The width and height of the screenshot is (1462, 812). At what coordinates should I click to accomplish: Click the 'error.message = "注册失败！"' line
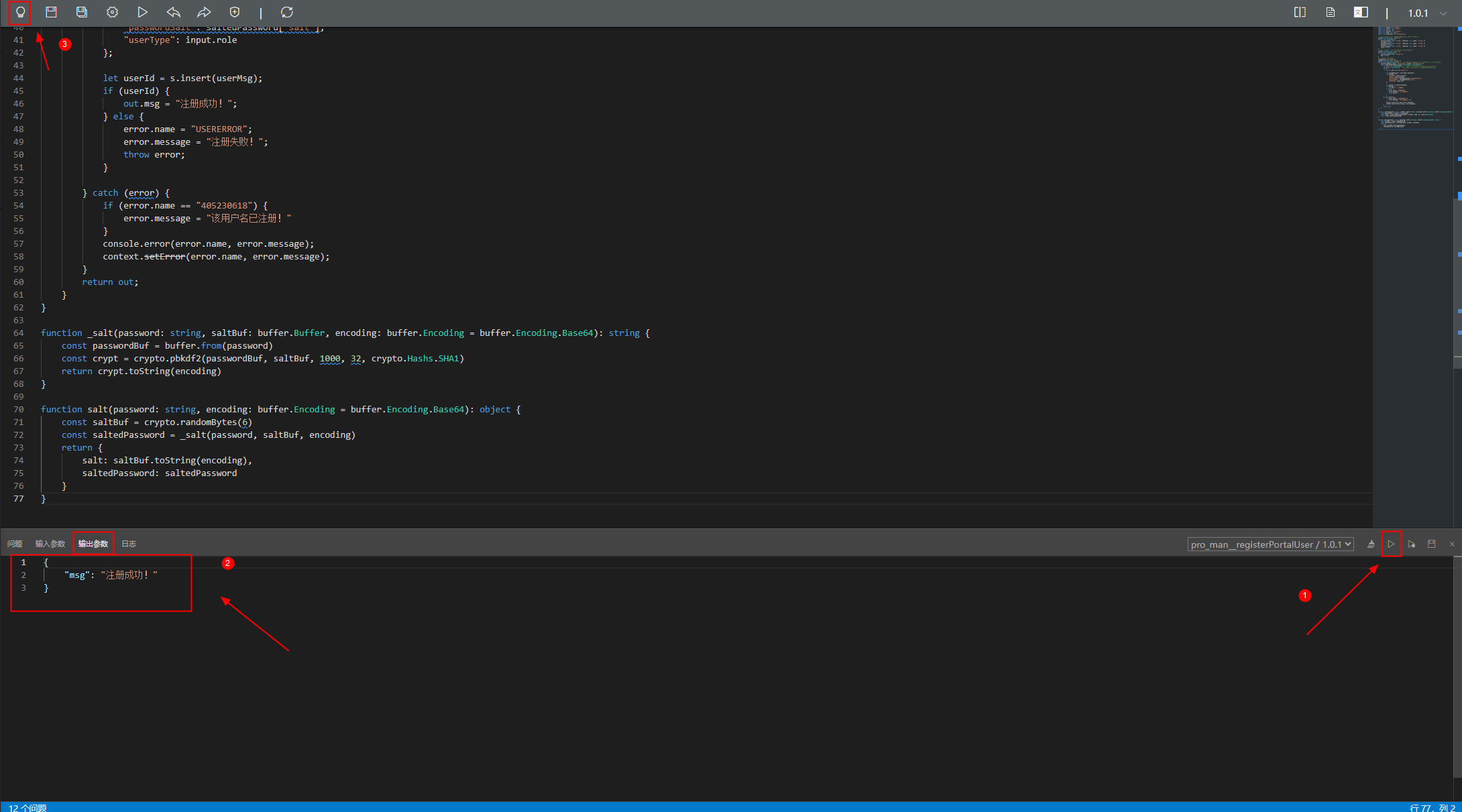coord(195,141)
